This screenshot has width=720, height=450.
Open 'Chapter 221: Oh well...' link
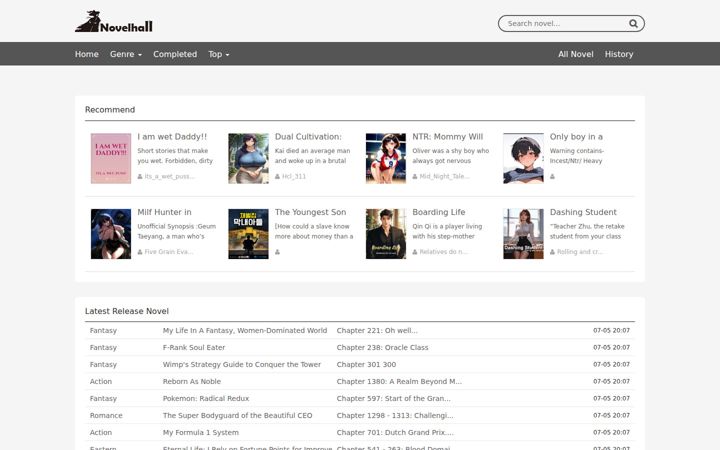click(377, 331)
